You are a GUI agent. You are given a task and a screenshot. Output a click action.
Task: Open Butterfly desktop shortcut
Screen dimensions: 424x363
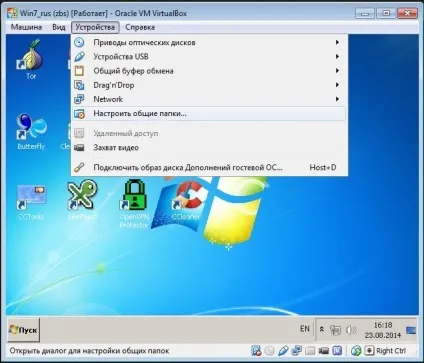click(31, 132)
